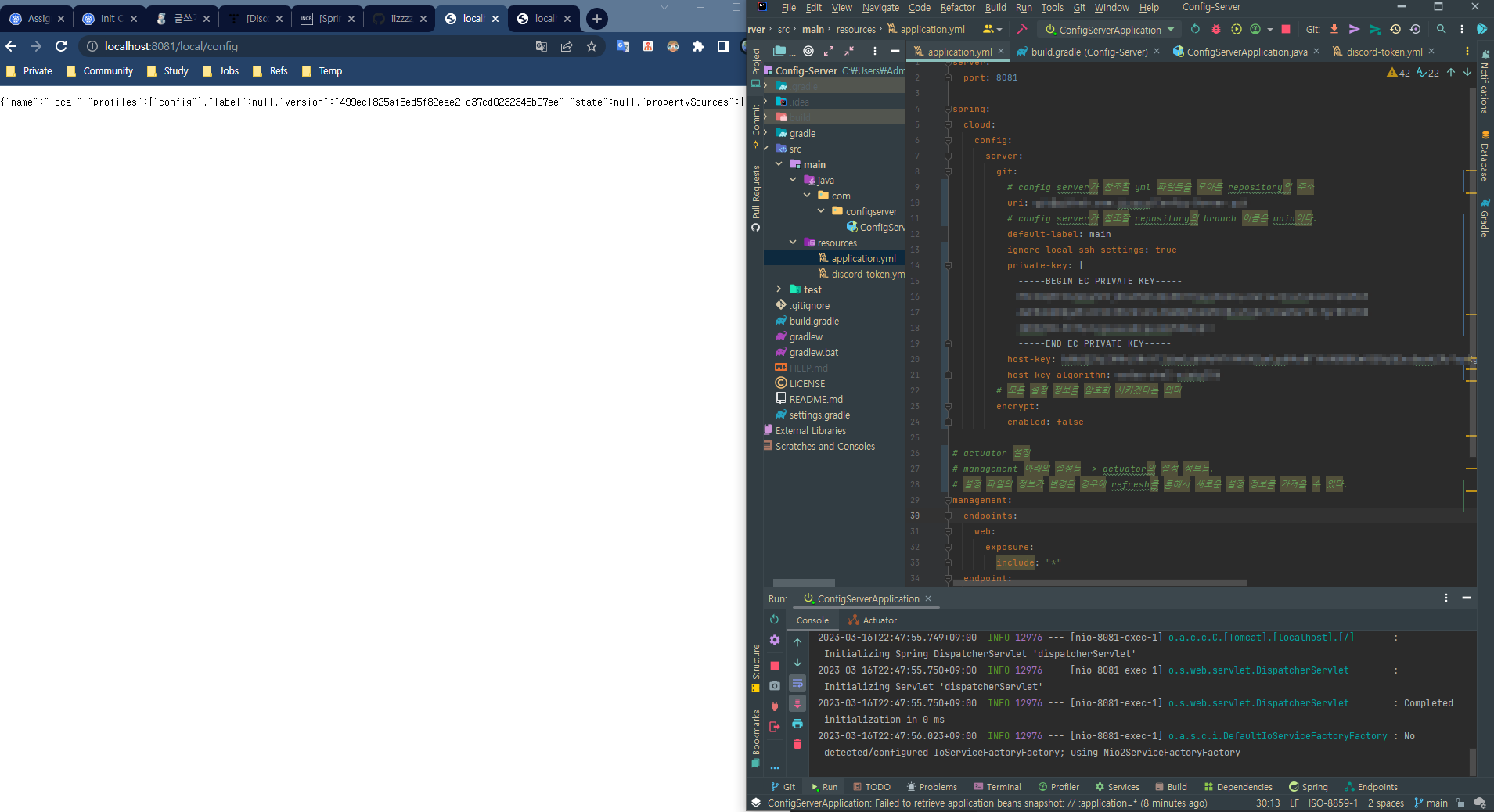Click red stop square in Run panel

click(x=775, y=666)
